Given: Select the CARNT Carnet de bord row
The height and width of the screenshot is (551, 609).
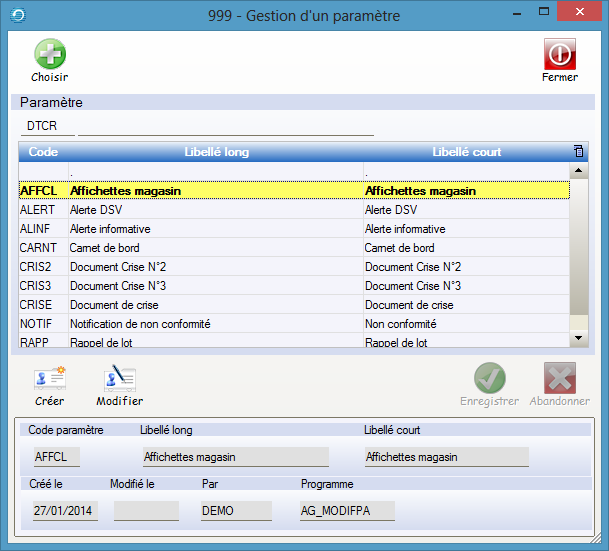Looking at the screenshot, I should pyautogui.click(x=216, y=248).
